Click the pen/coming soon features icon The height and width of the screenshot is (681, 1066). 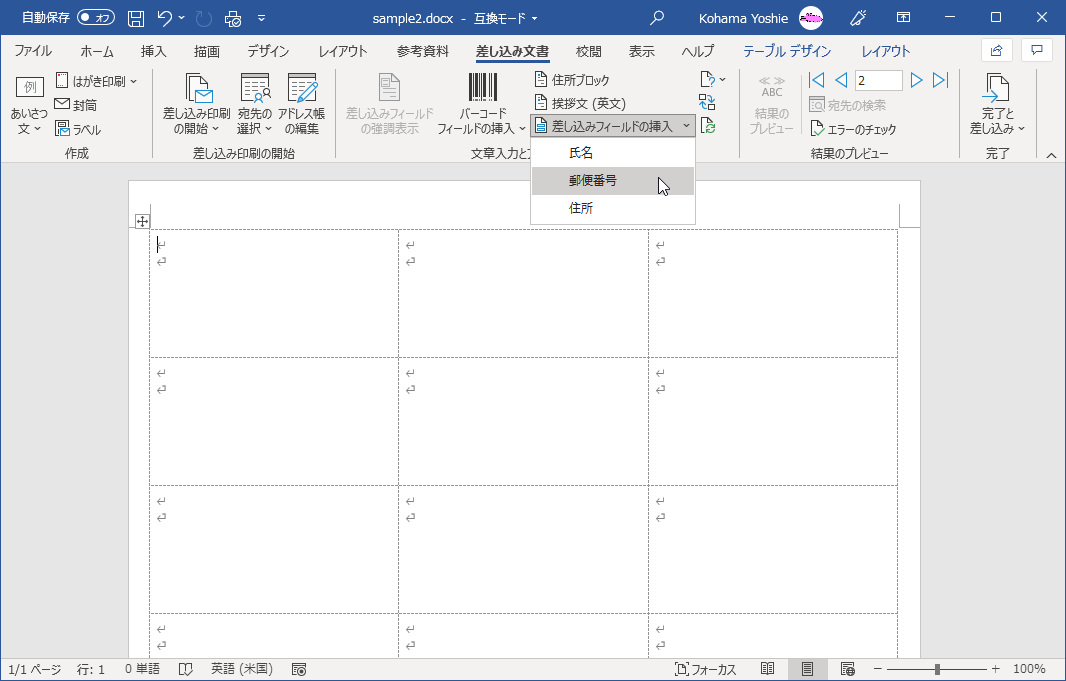click(858, 18)
